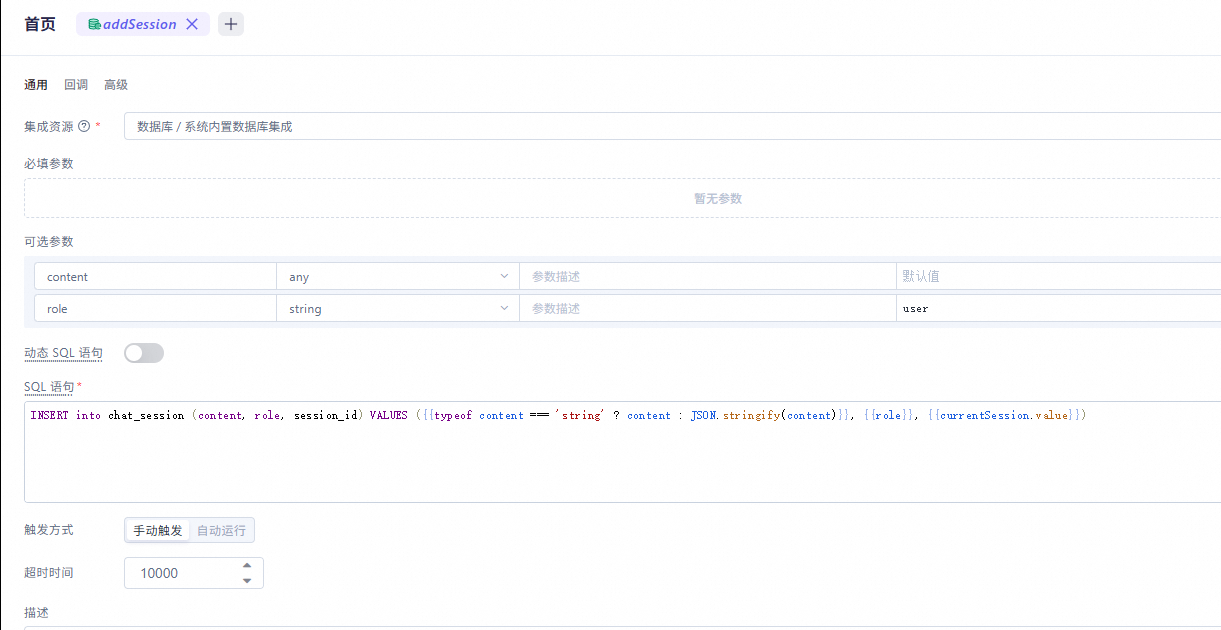Click the SQL 语句 label
Screen dimensions: 1221x630
pyautogui.click(x=49, y=386)
